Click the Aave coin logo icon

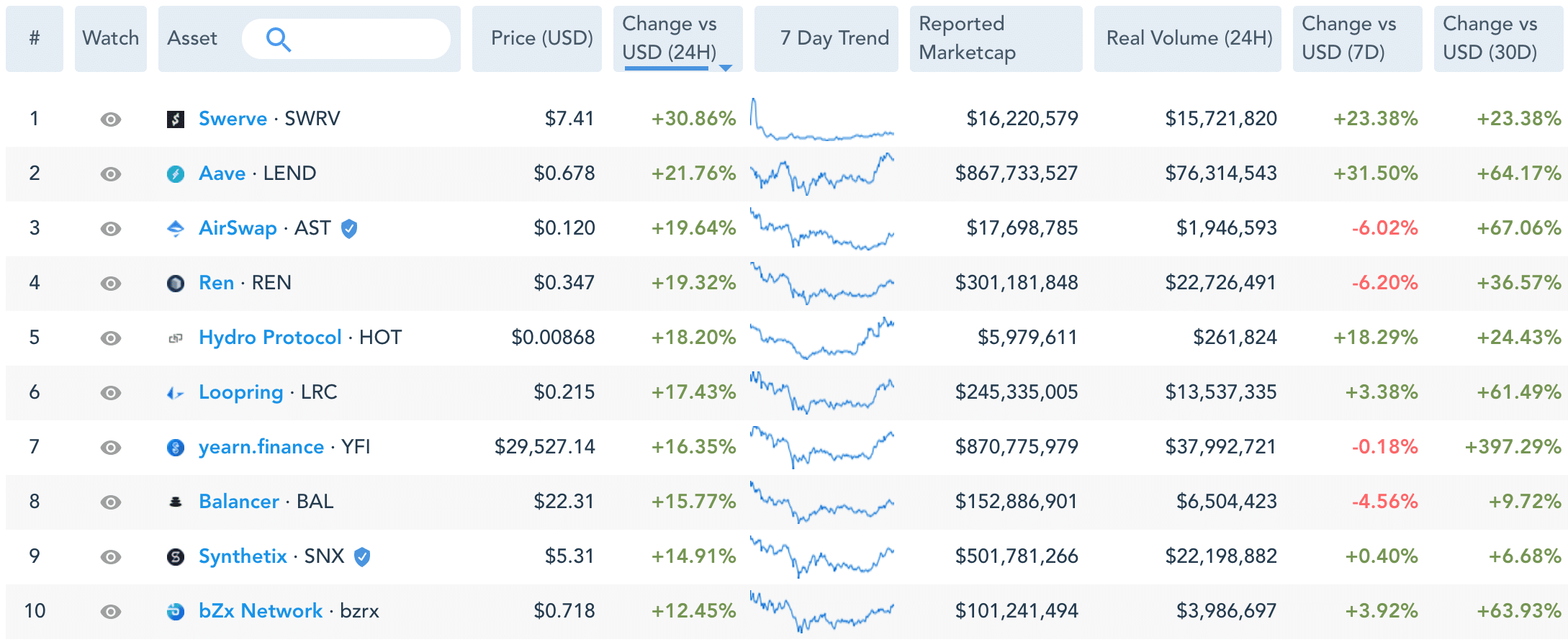point(176,173)
